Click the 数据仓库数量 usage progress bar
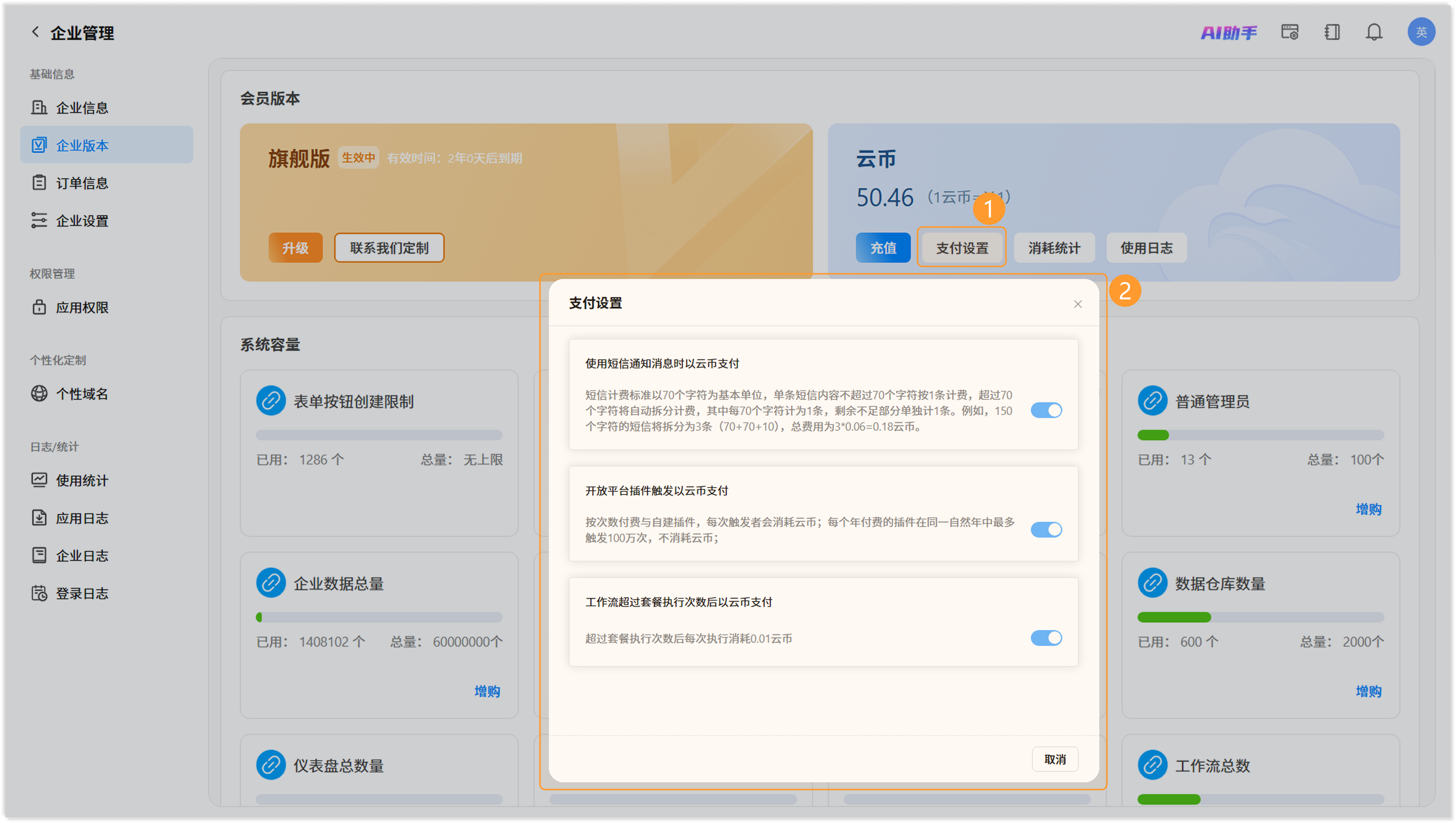 (1260, 617)
